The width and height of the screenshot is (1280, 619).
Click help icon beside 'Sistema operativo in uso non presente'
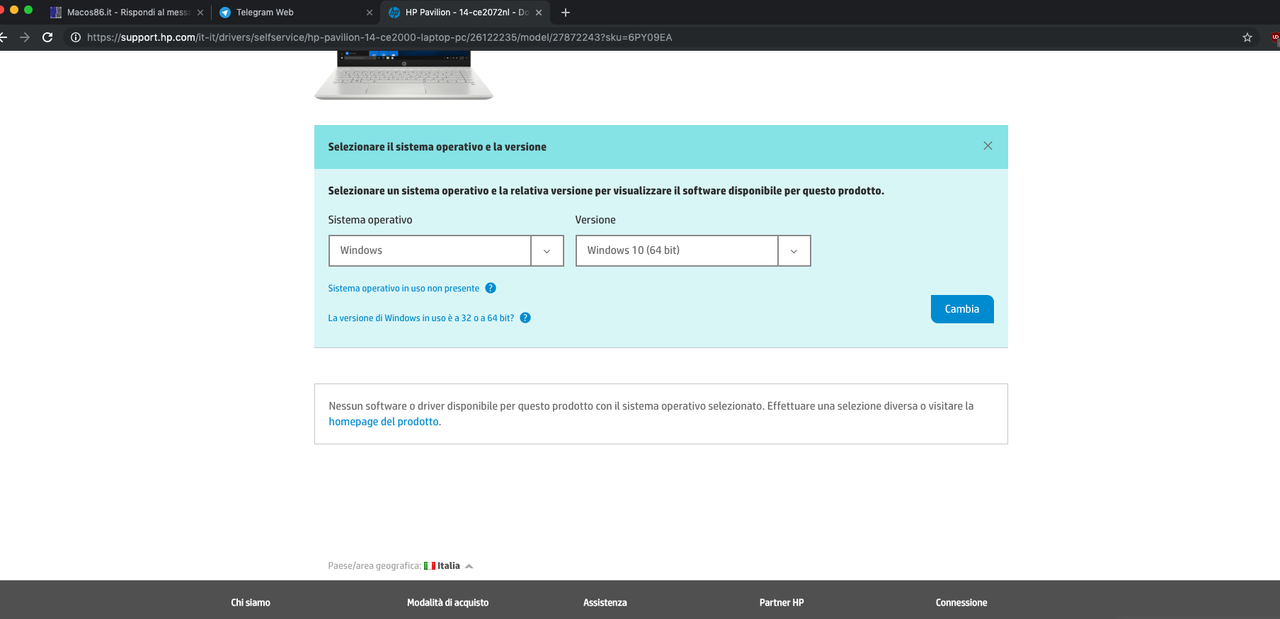pyautogui.click(x=490, y=288)
